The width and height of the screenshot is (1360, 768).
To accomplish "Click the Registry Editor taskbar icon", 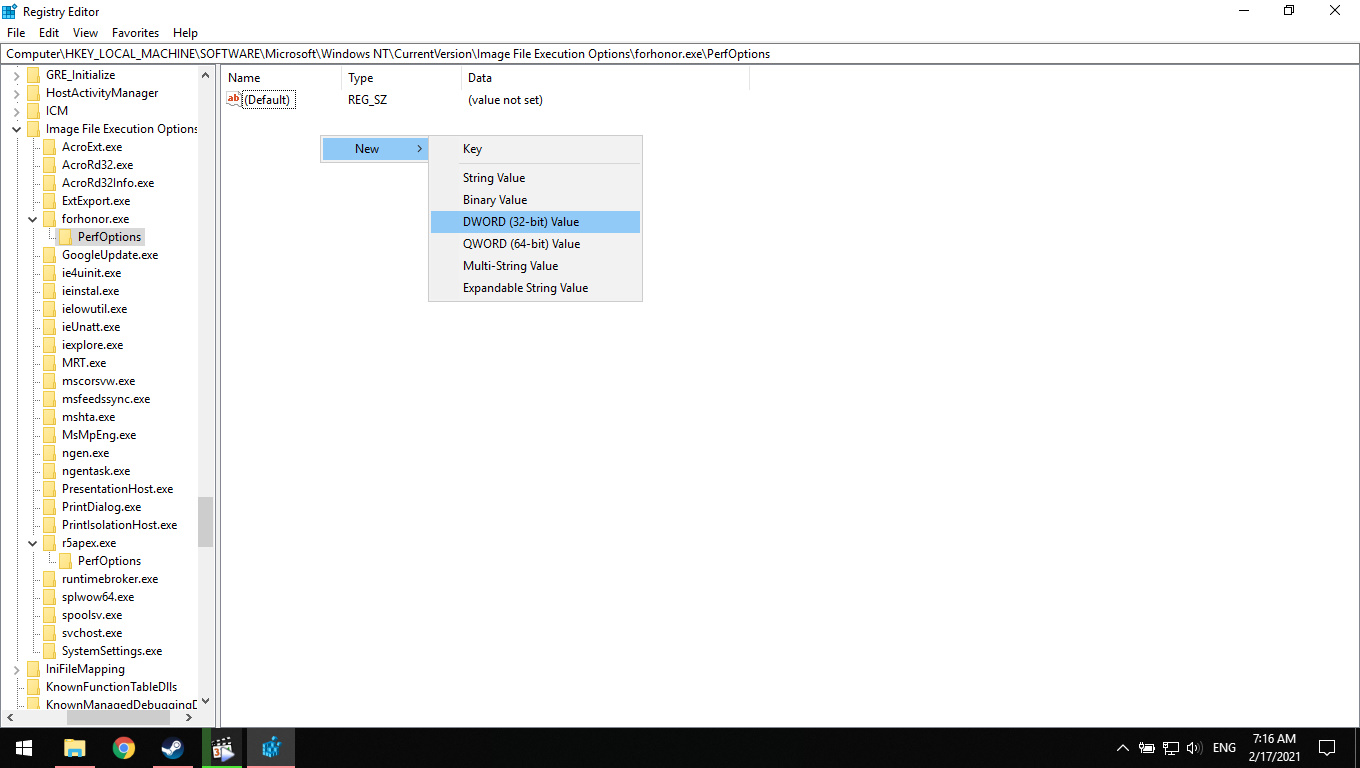I will point(271,747).
